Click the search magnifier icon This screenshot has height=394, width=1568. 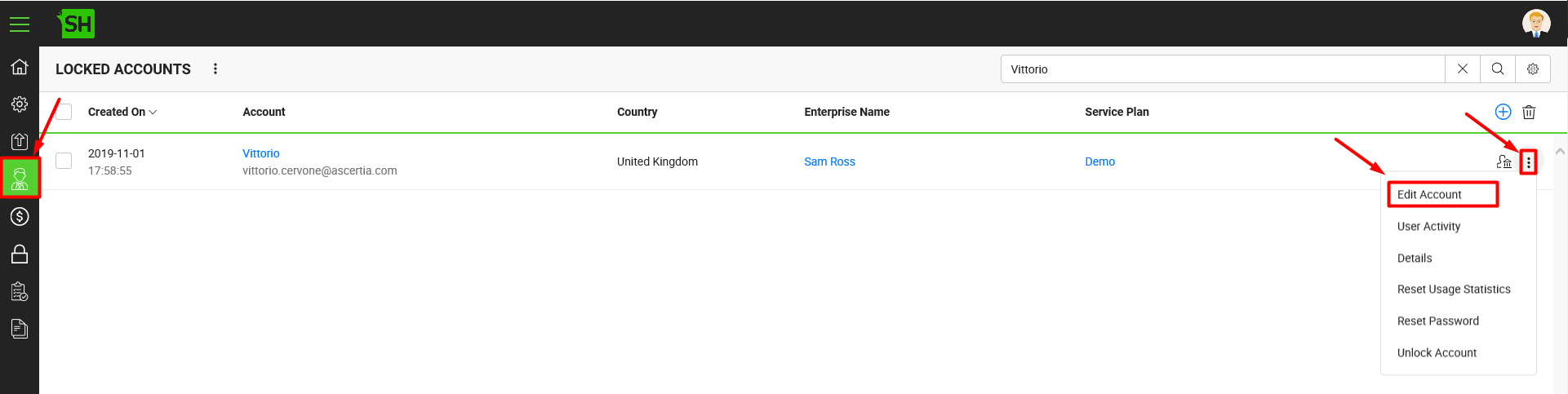[x=1498, y=69]
